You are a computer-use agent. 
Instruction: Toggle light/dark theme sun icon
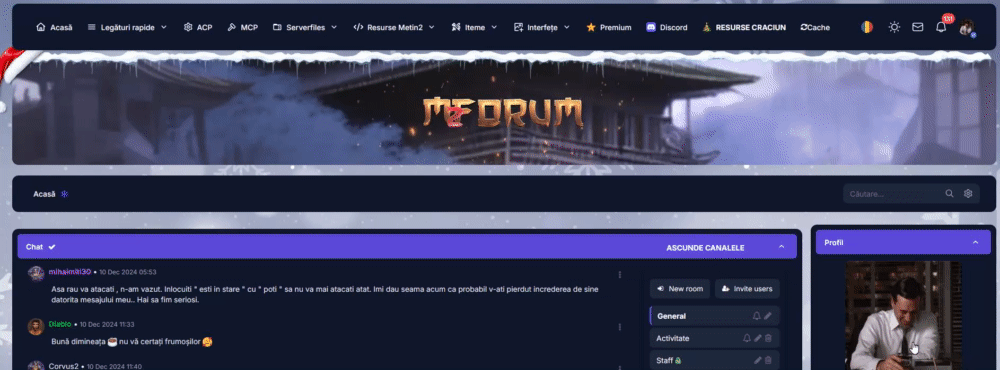pos(894,27)
